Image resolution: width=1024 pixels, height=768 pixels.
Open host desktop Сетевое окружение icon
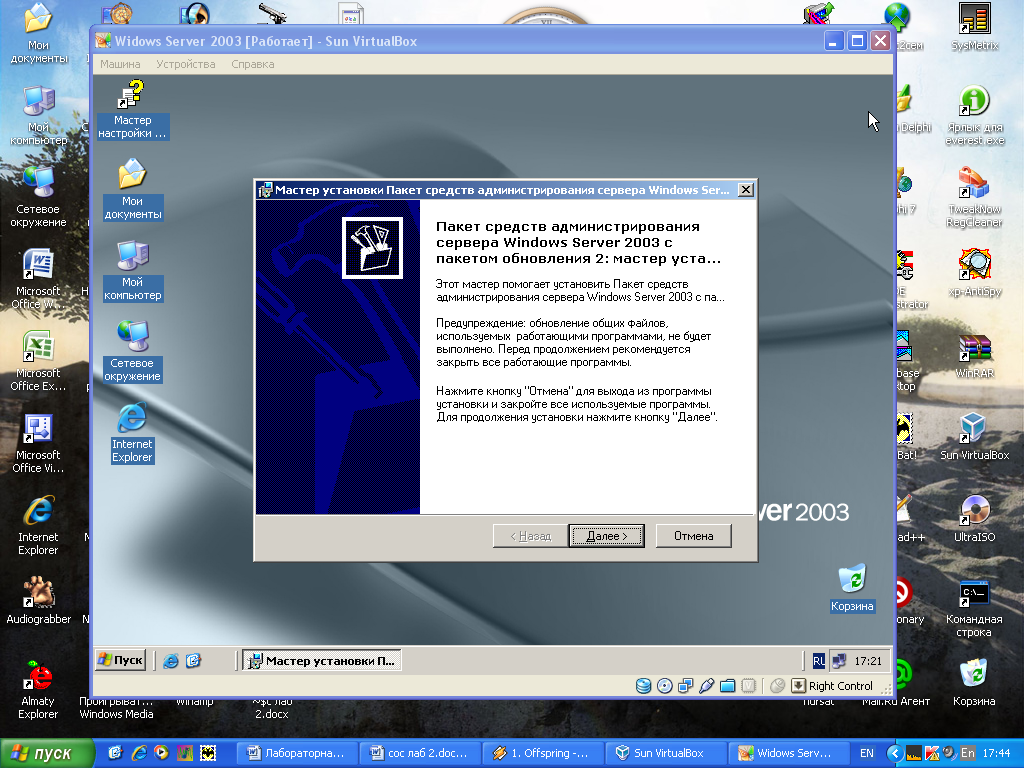pyautogui.click(x=38, y=197)
